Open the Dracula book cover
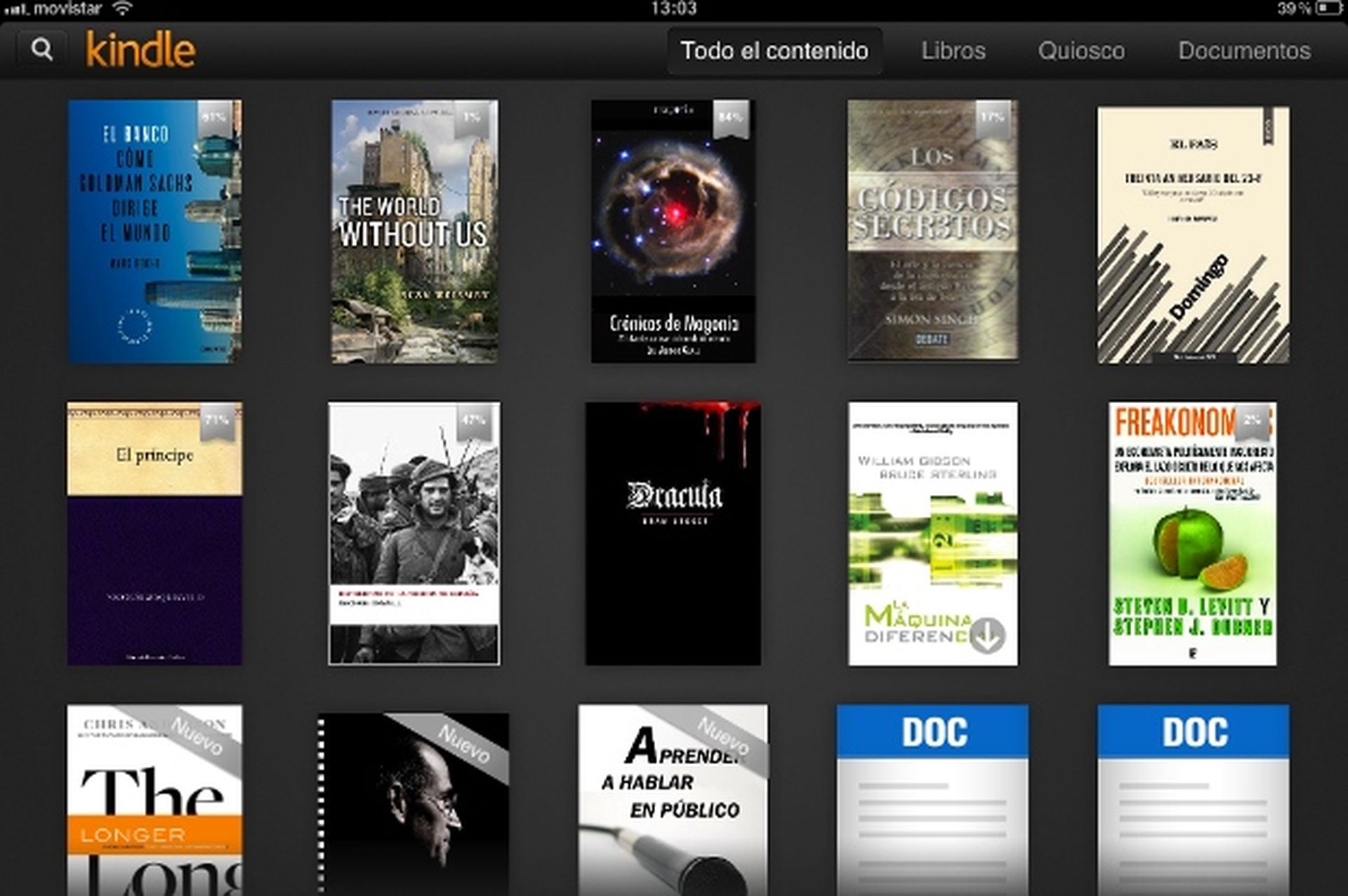The height and width of the screenshot is (896, 1348). coord(671,532)
